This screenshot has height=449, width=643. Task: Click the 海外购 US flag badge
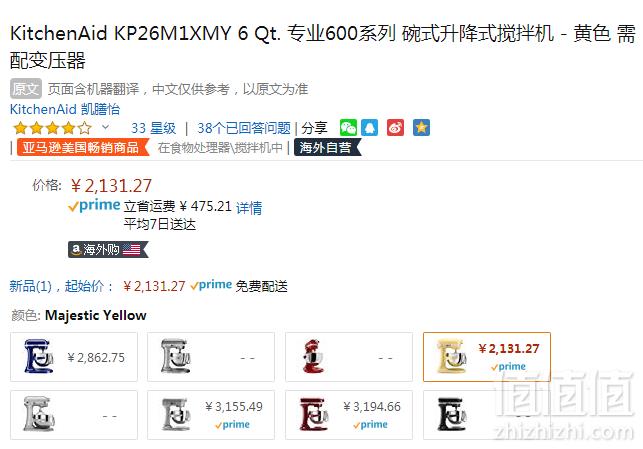[x=108, y=249]
